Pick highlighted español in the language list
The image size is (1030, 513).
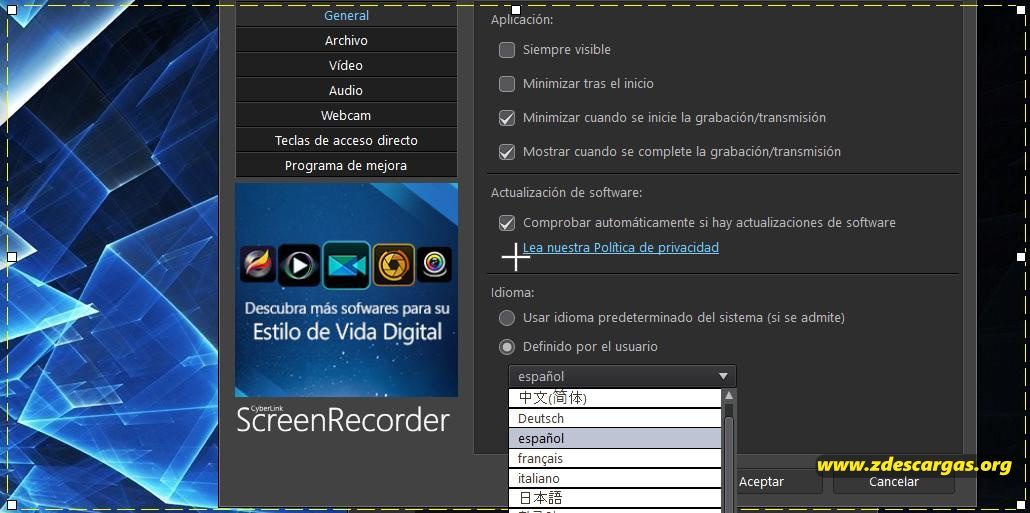tap(616, 438)
